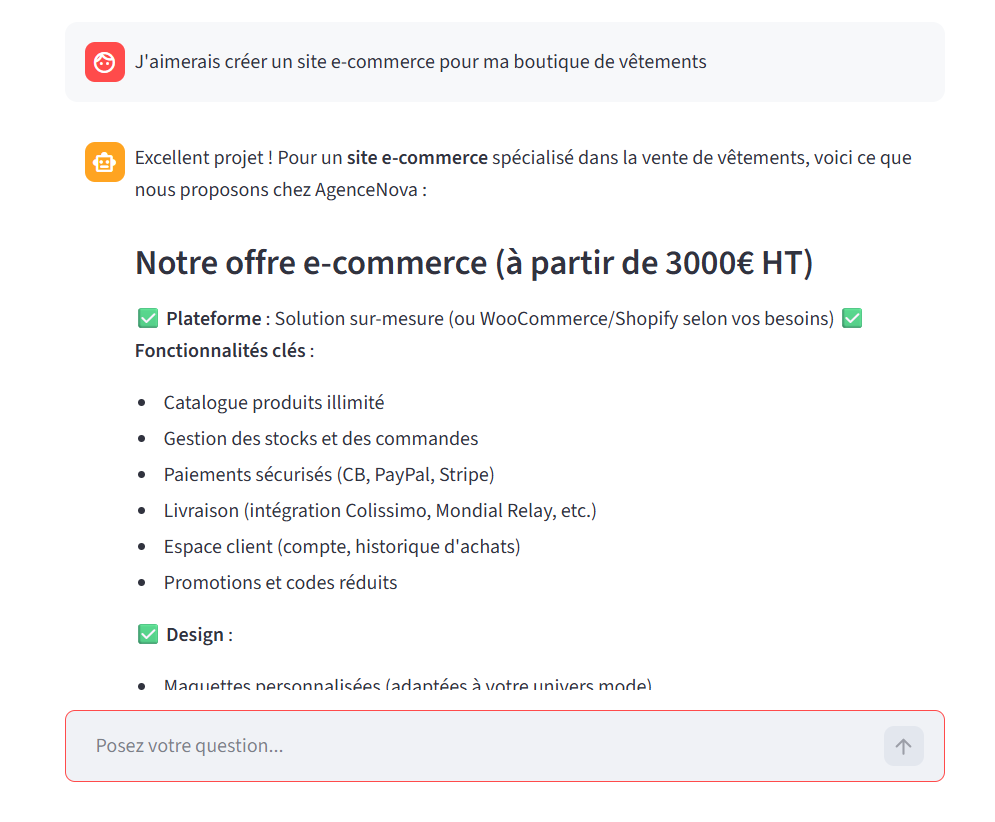This screenshot has height=822, width=995.
Task: Click the user message about the boutique de vêtements
Action: (420, 62)
